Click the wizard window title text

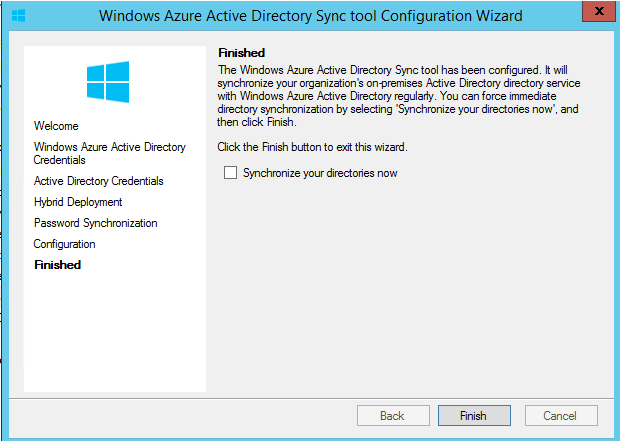309,16
